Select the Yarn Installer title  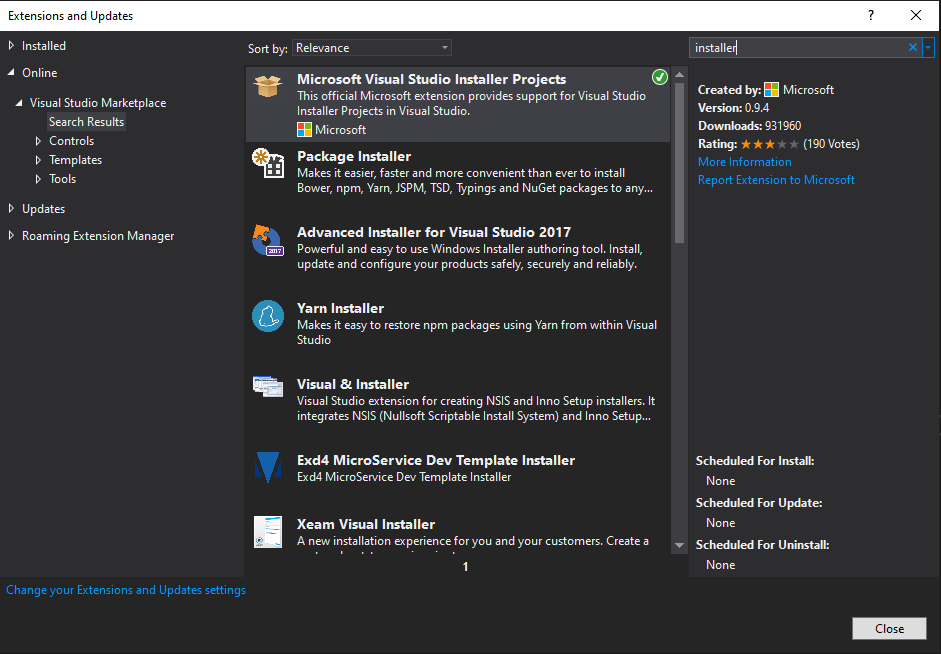[x=340, y=308]
